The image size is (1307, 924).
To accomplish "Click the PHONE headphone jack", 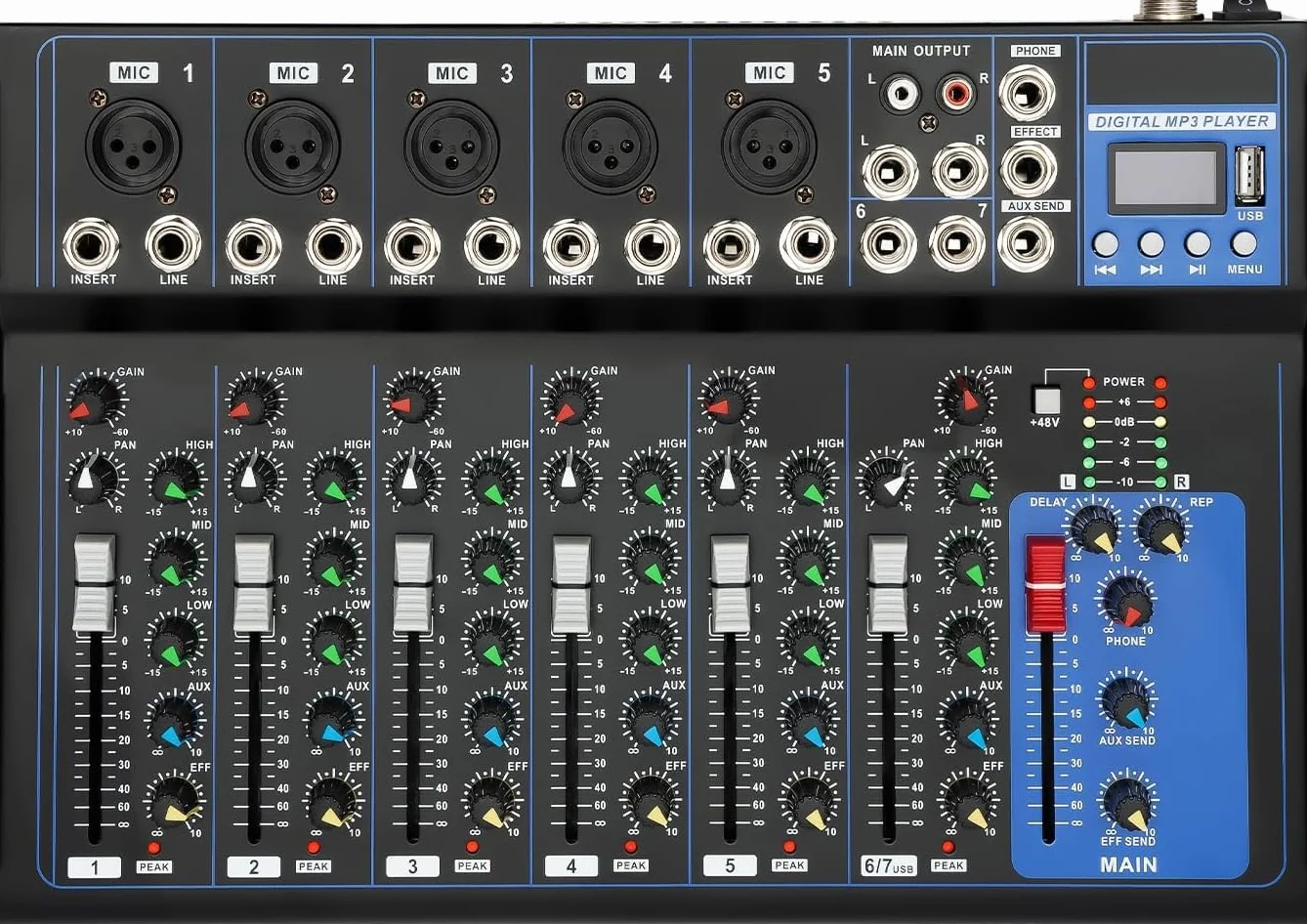I will coord(1027,93).
